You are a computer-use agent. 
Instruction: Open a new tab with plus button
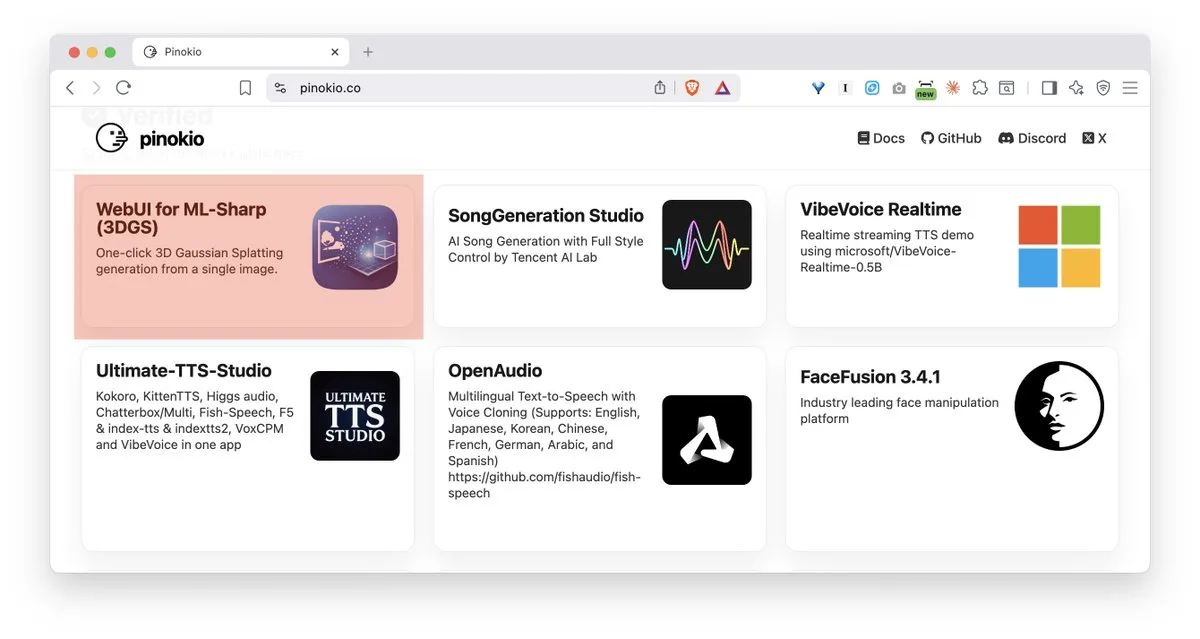tap(368, 52)
